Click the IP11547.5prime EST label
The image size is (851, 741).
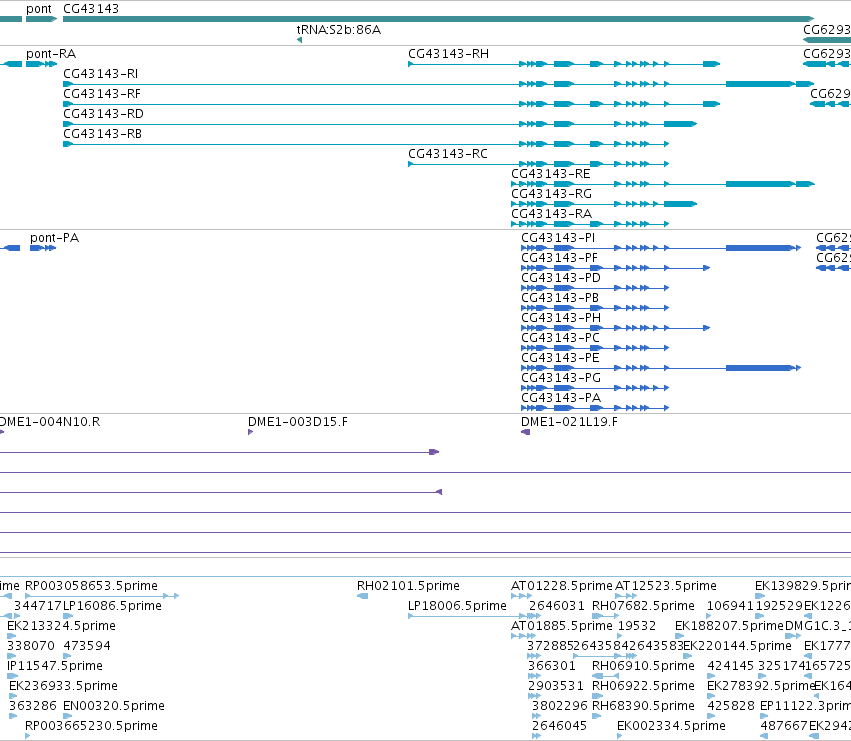[55, 666]
